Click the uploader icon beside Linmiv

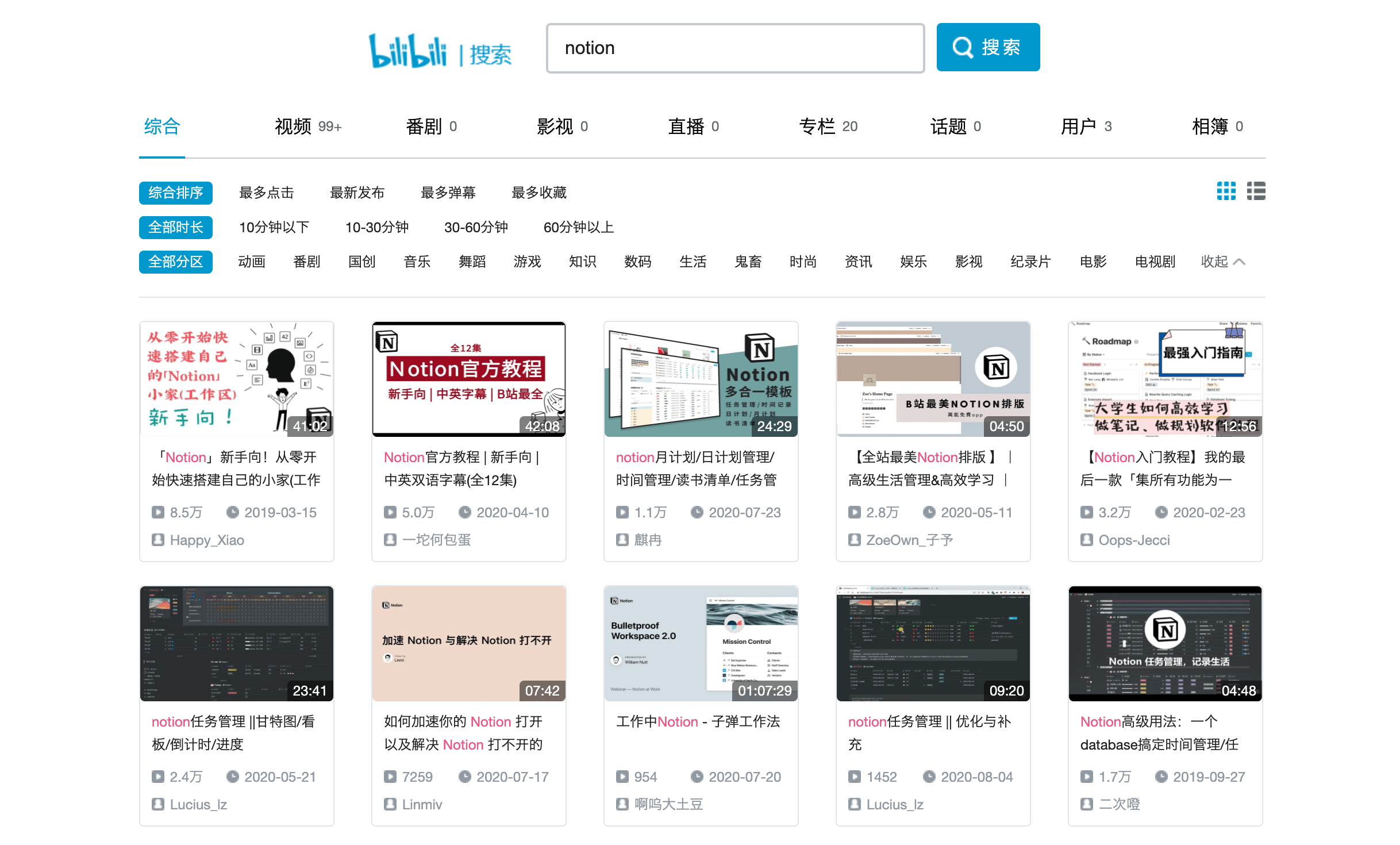tap(390, 804)
